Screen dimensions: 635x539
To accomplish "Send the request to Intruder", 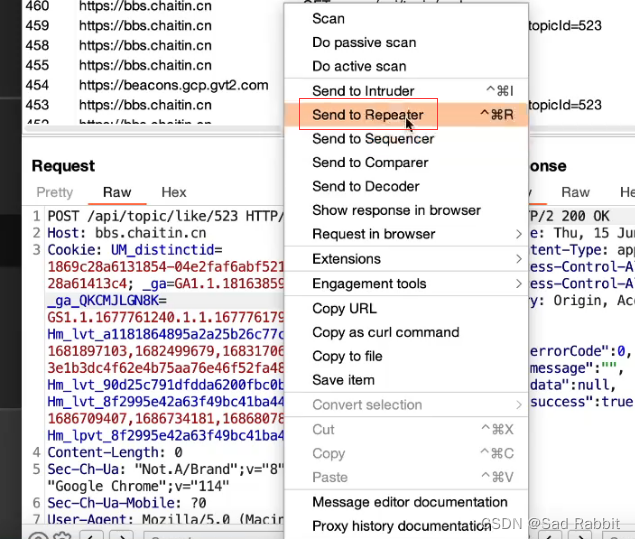I will tap(406, 91).
